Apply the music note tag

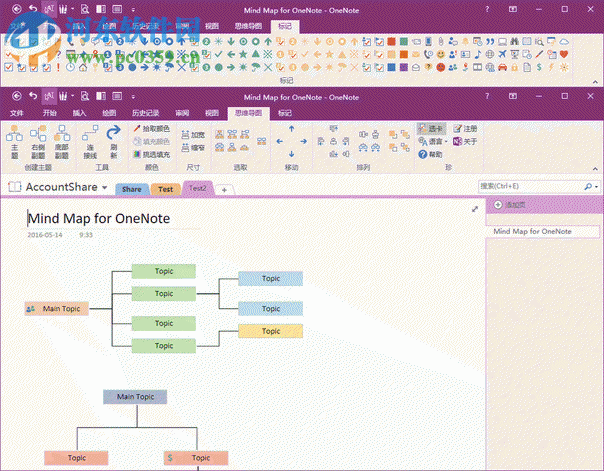(478, 54)
